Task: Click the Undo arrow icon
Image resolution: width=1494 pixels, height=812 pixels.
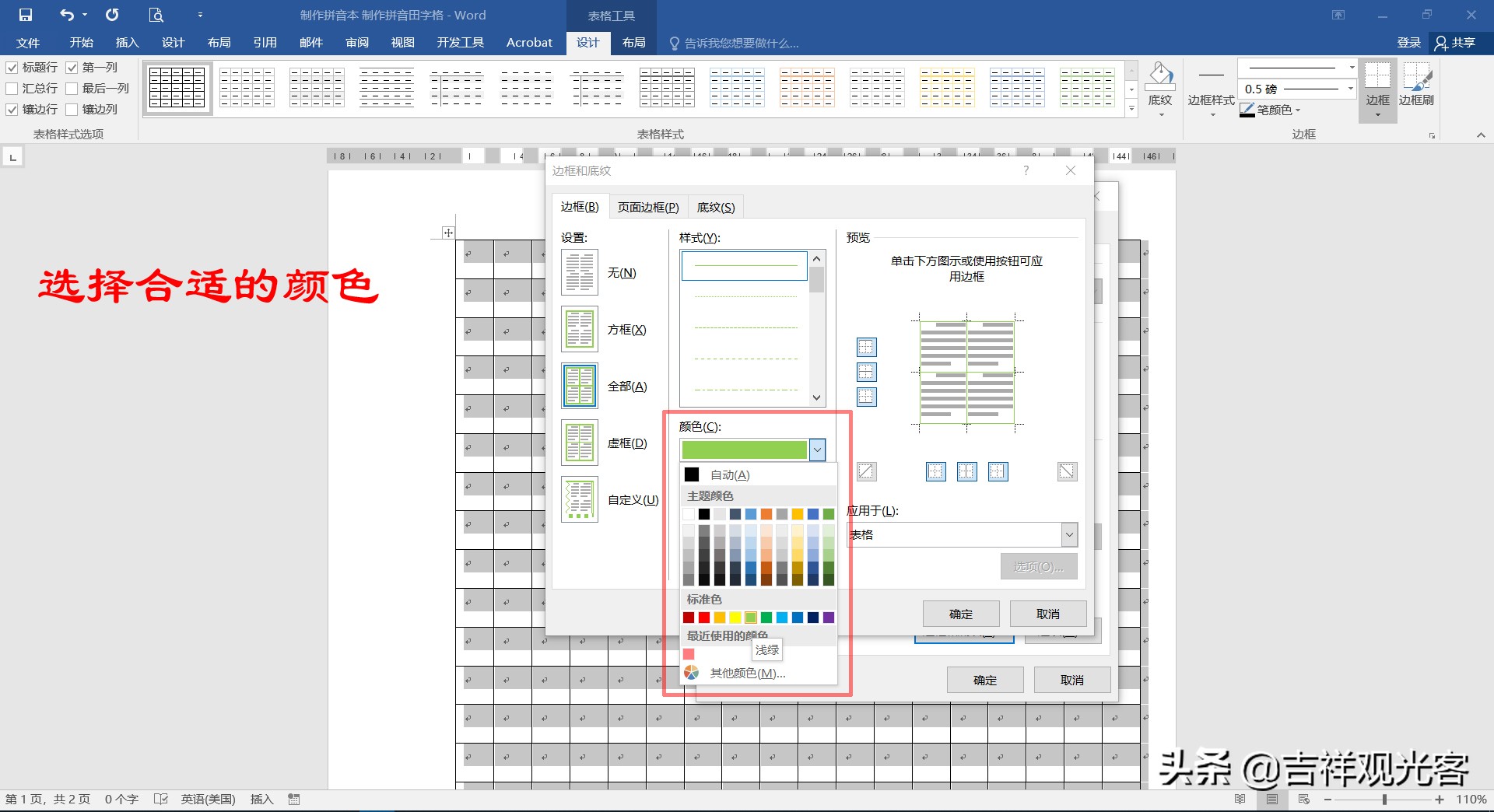Action: (x=67, y=15)
